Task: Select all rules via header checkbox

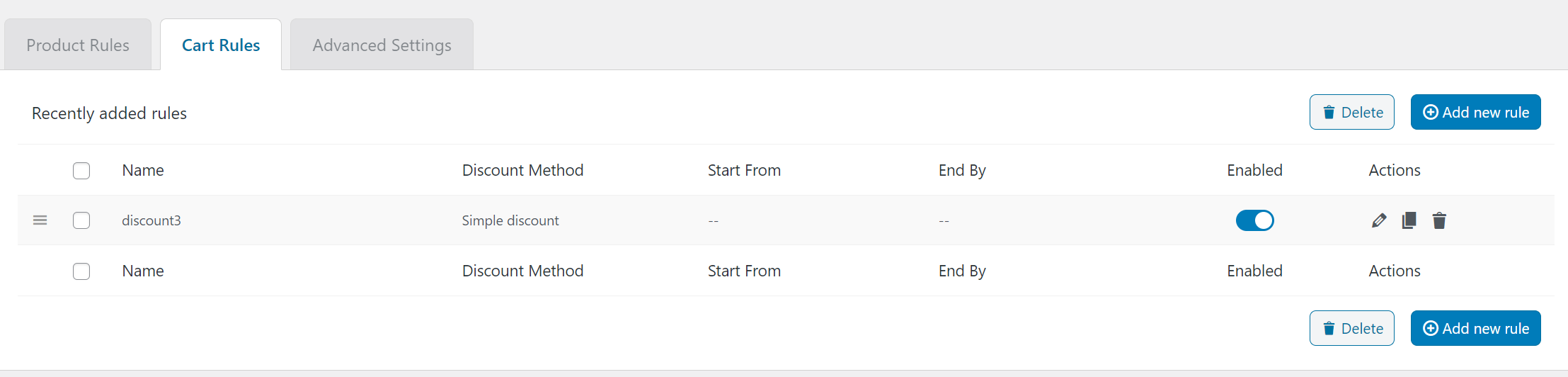Action: [x=81, y=171]
